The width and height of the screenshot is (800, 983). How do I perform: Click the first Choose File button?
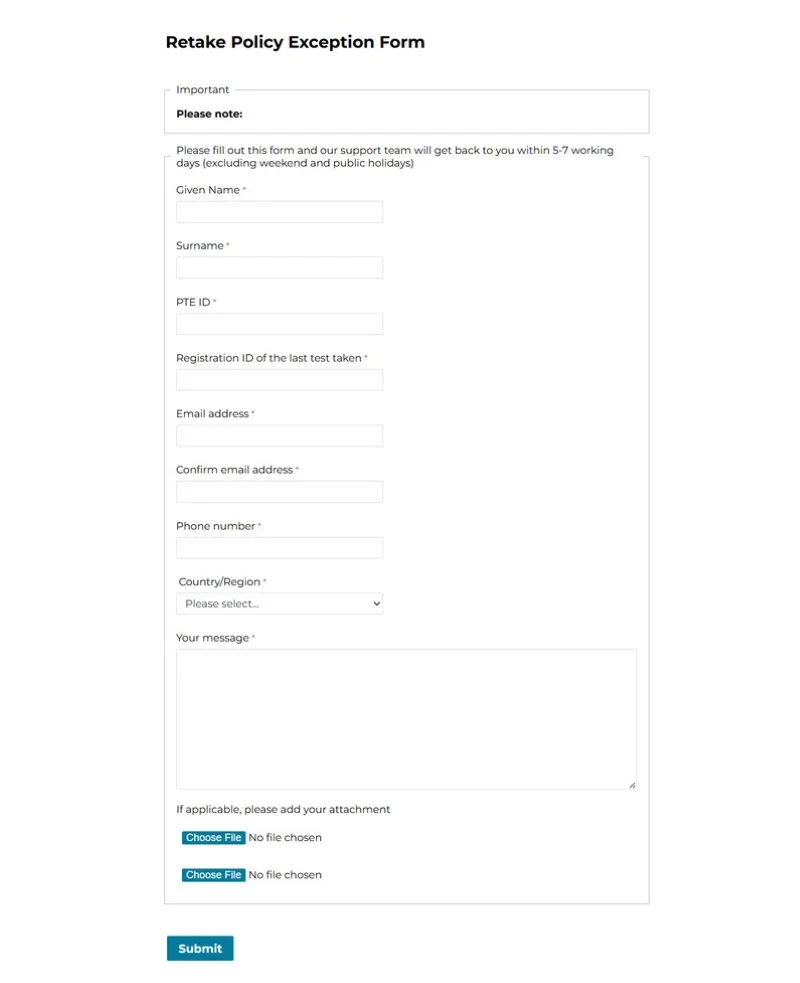tap(213, 837)
